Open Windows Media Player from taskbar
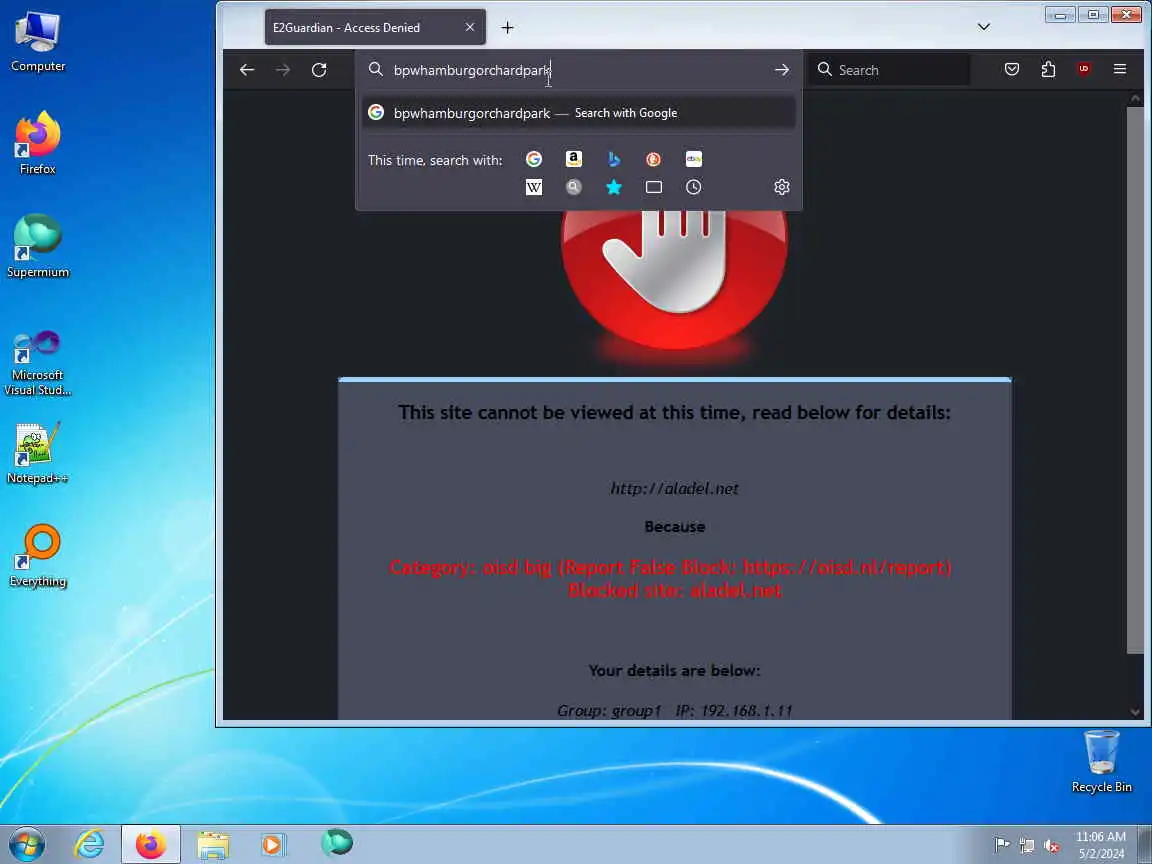The width and height of the screenshot is (1152, 864). tap(273, 845)
